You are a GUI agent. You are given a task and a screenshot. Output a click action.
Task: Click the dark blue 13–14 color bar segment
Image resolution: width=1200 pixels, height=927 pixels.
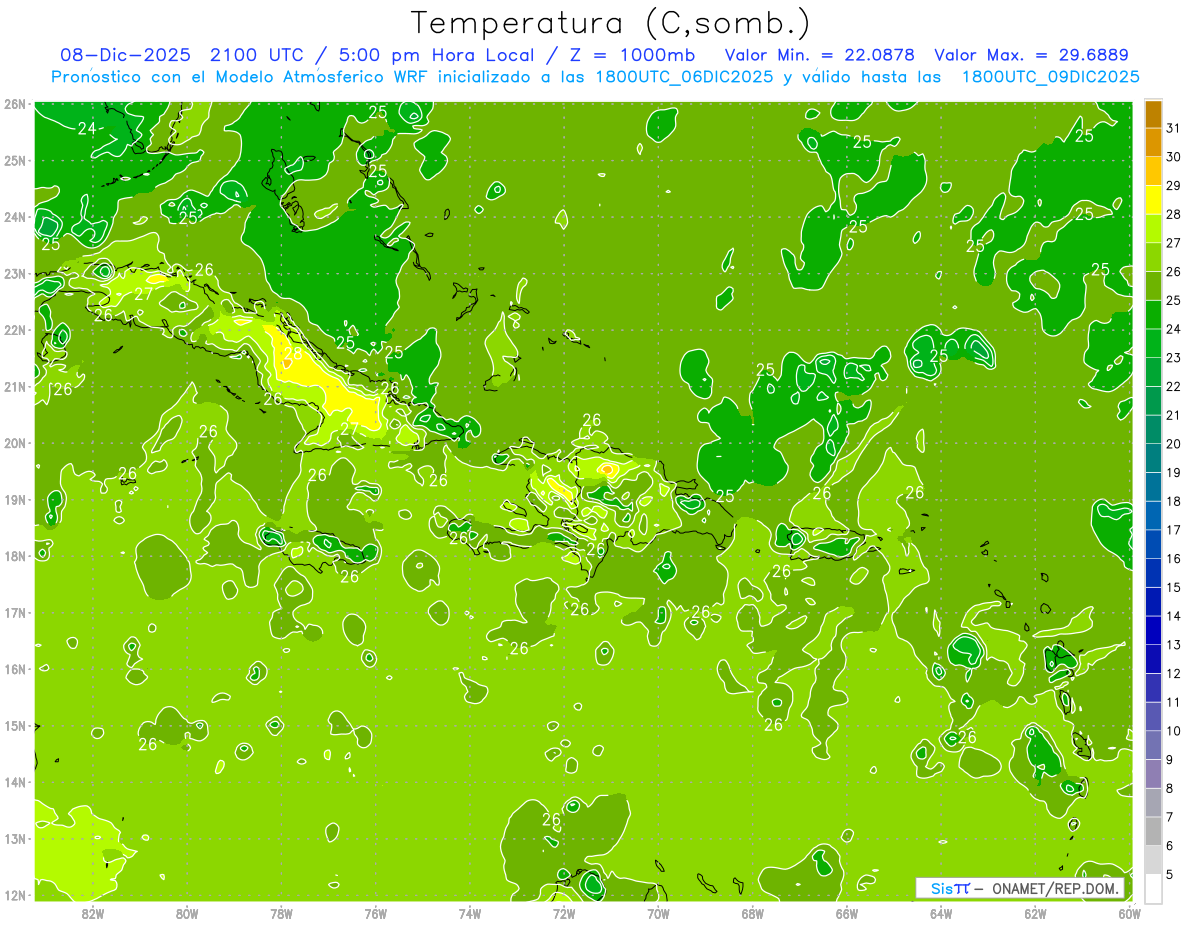pos(1153,630)
